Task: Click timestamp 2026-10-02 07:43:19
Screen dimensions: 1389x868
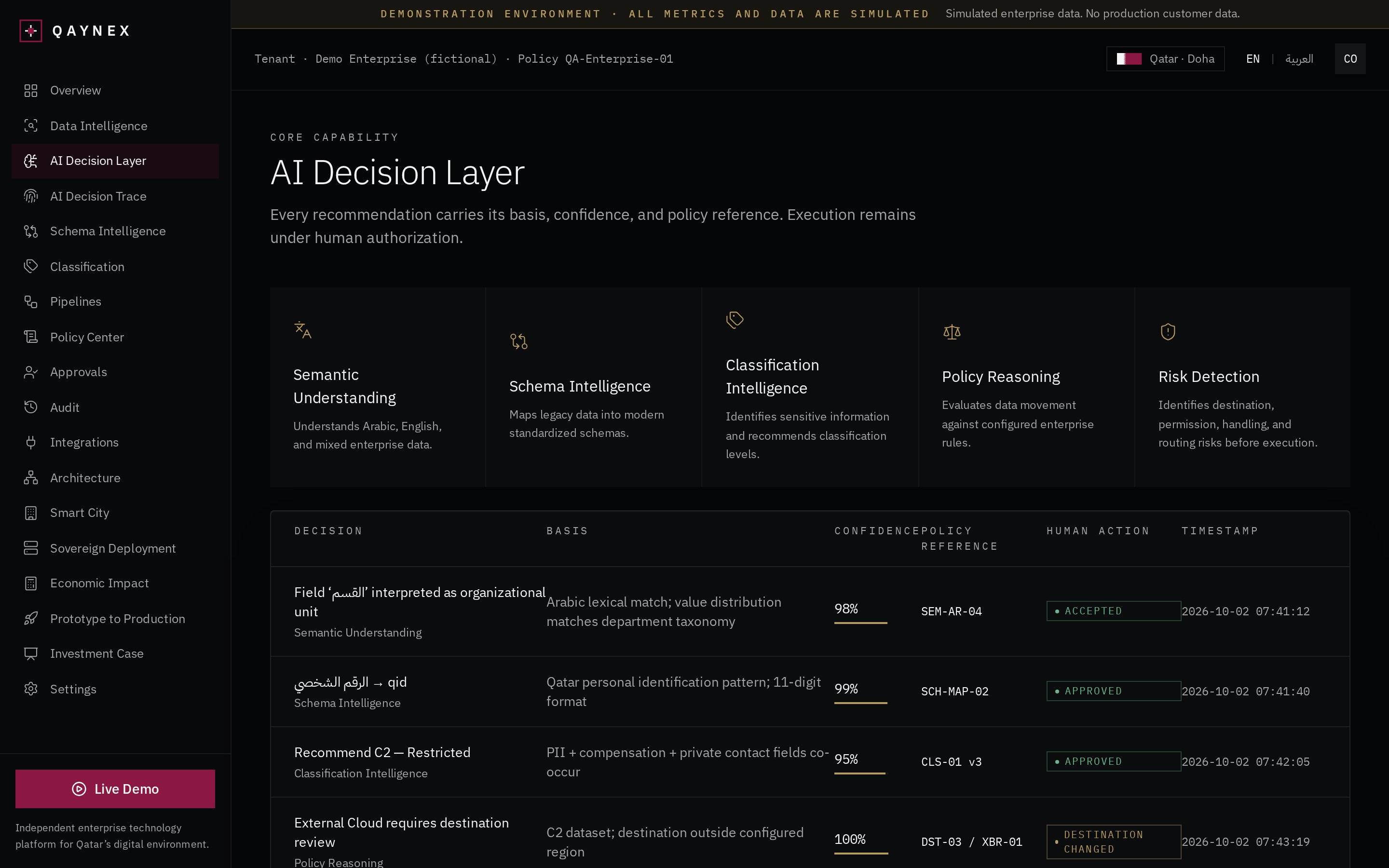Action: pos(1245,841)
